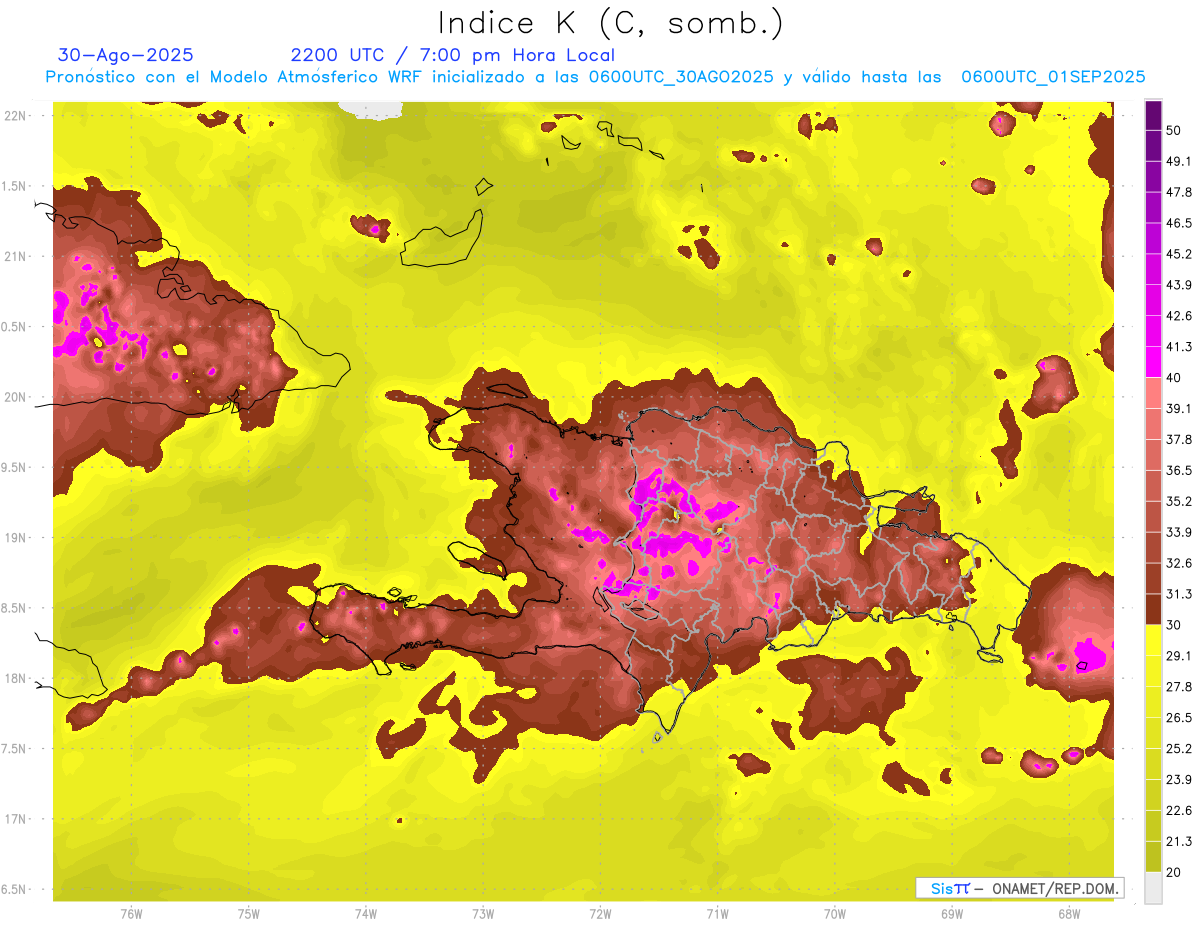Pick the magenta swatch between 40 and 41.3
1200x927 pixels.
[1153, 362]
